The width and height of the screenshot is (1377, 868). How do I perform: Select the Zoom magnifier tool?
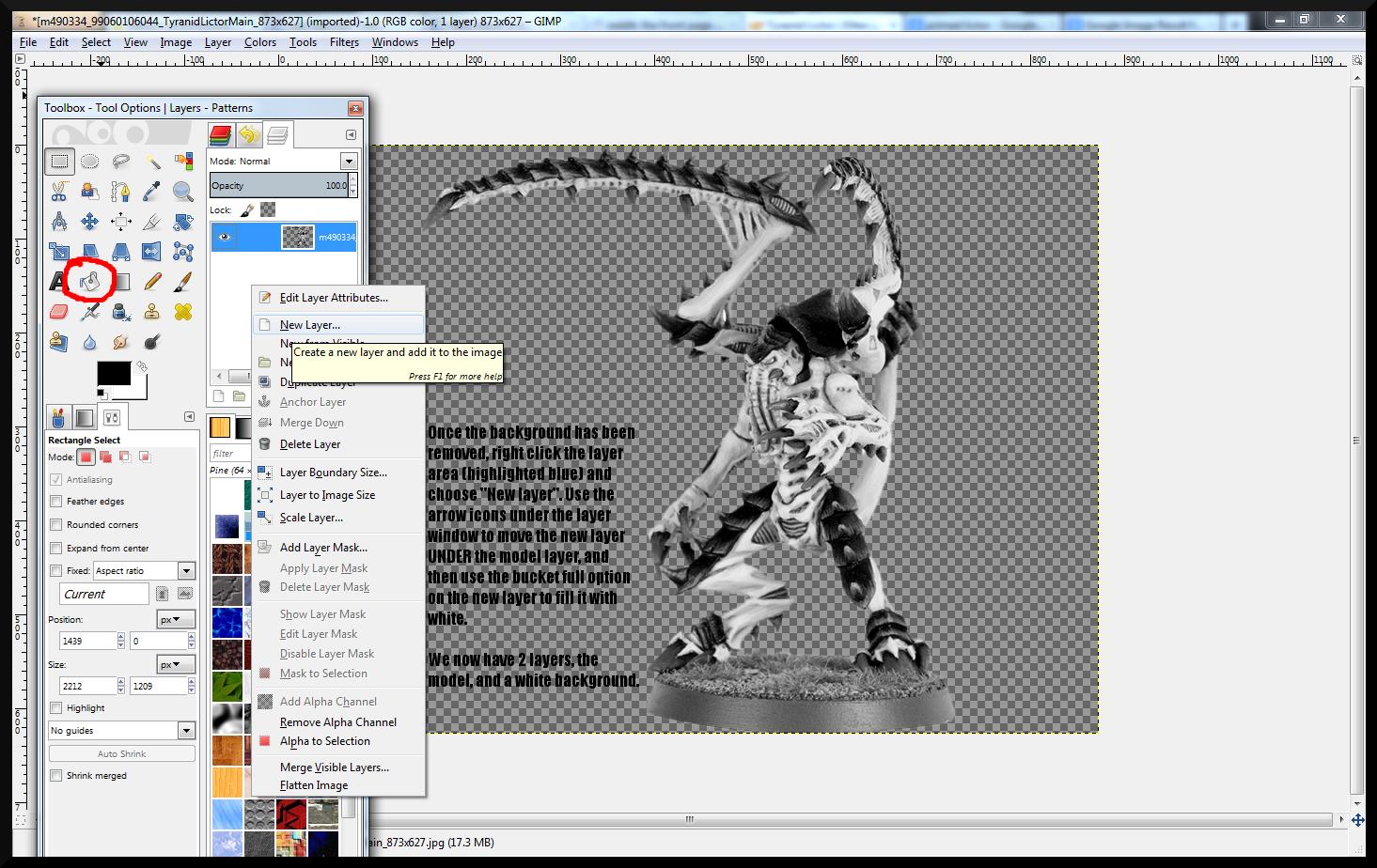click(x=183, y=193)
